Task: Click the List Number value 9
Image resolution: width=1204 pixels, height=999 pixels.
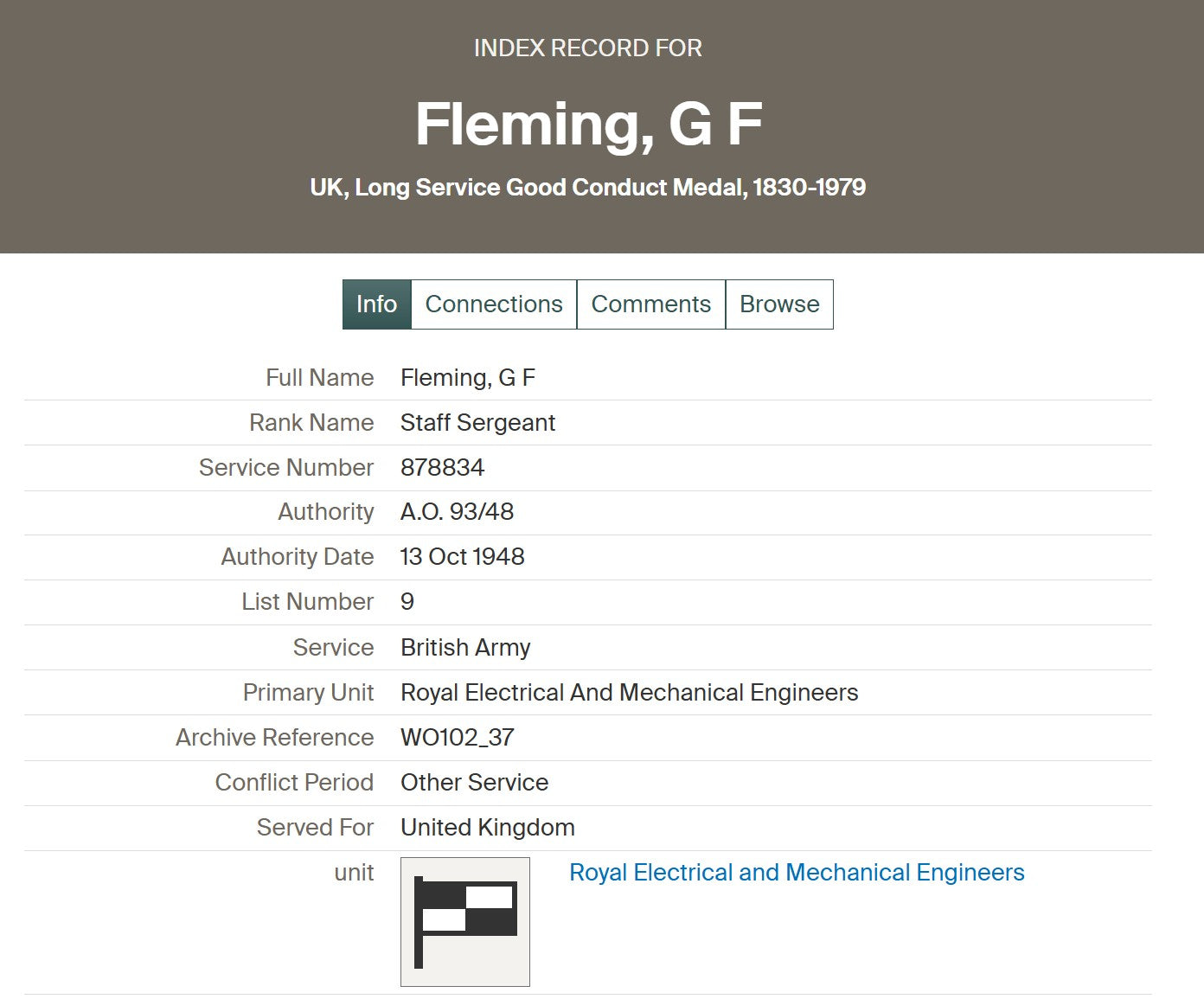Action: (x=407, y=602)
